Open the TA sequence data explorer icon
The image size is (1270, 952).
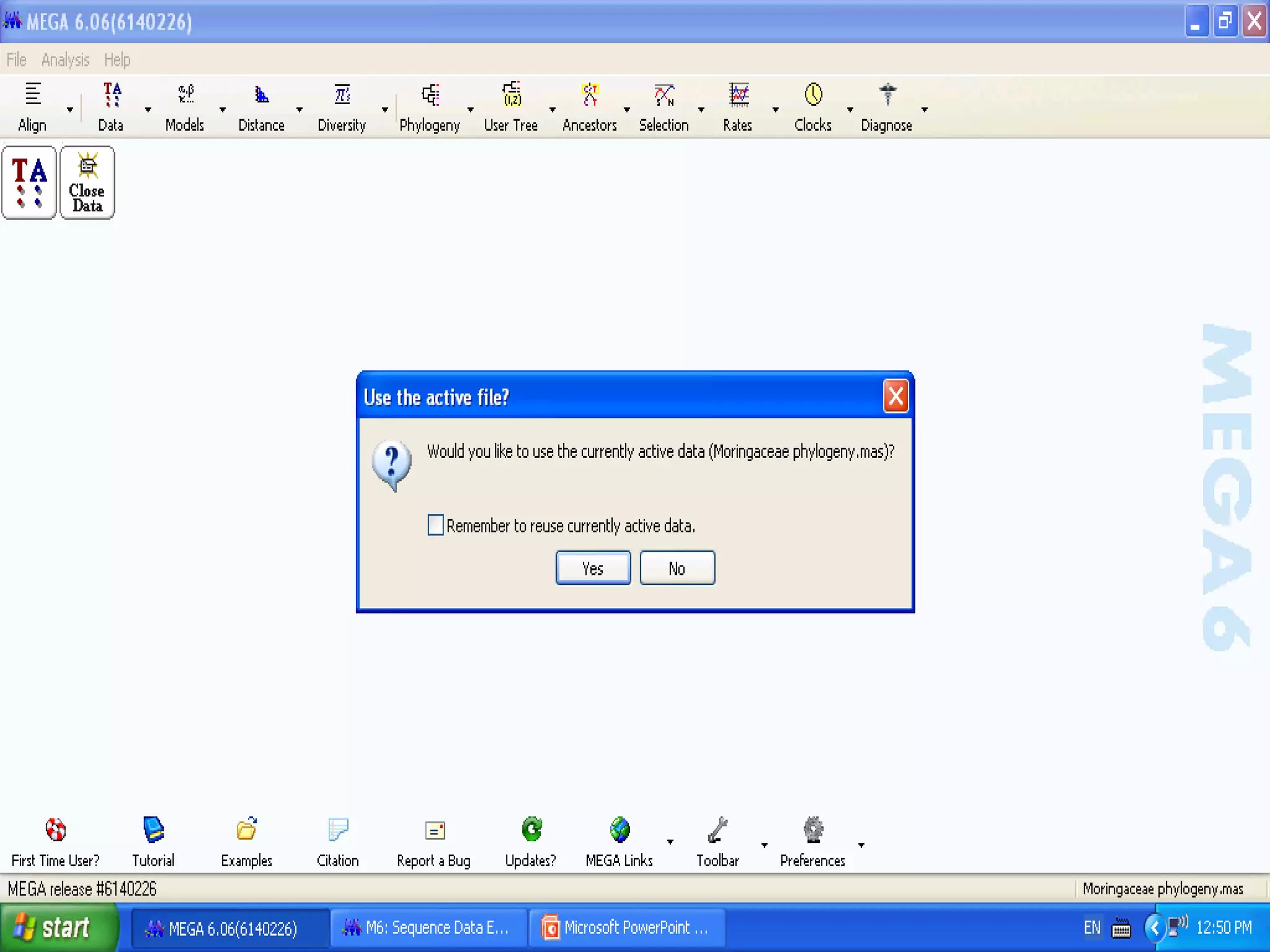tap(29, 183)
